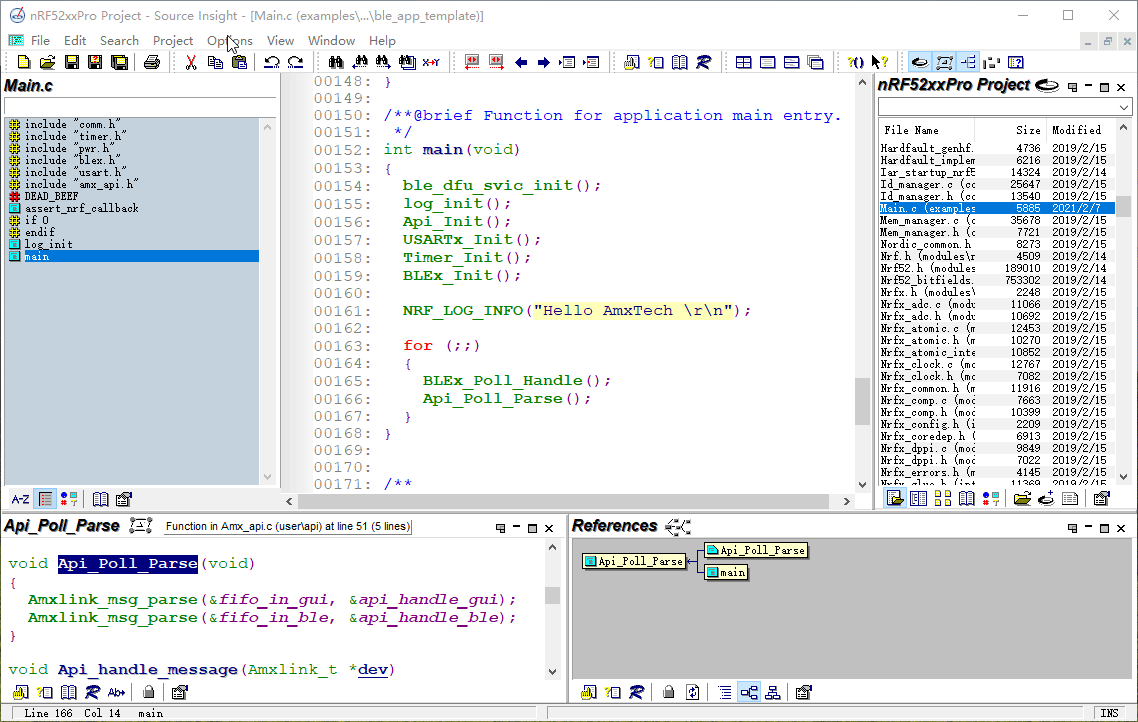Click dev link in Api_handle_message signature
This screenshot has width=1138, height=722.
(373, 670)
